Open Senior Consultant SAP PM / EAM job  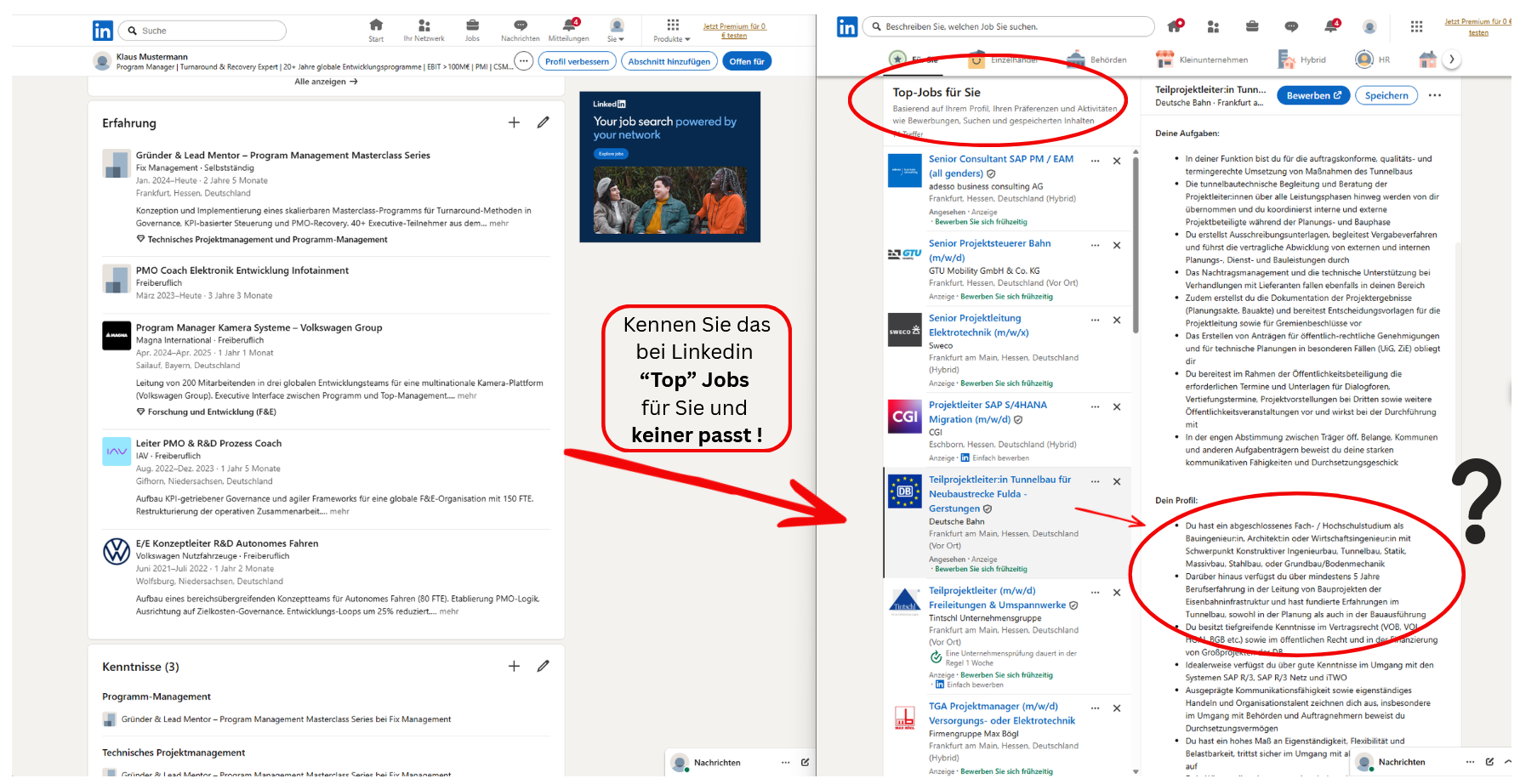click(x=1001, y=166)
